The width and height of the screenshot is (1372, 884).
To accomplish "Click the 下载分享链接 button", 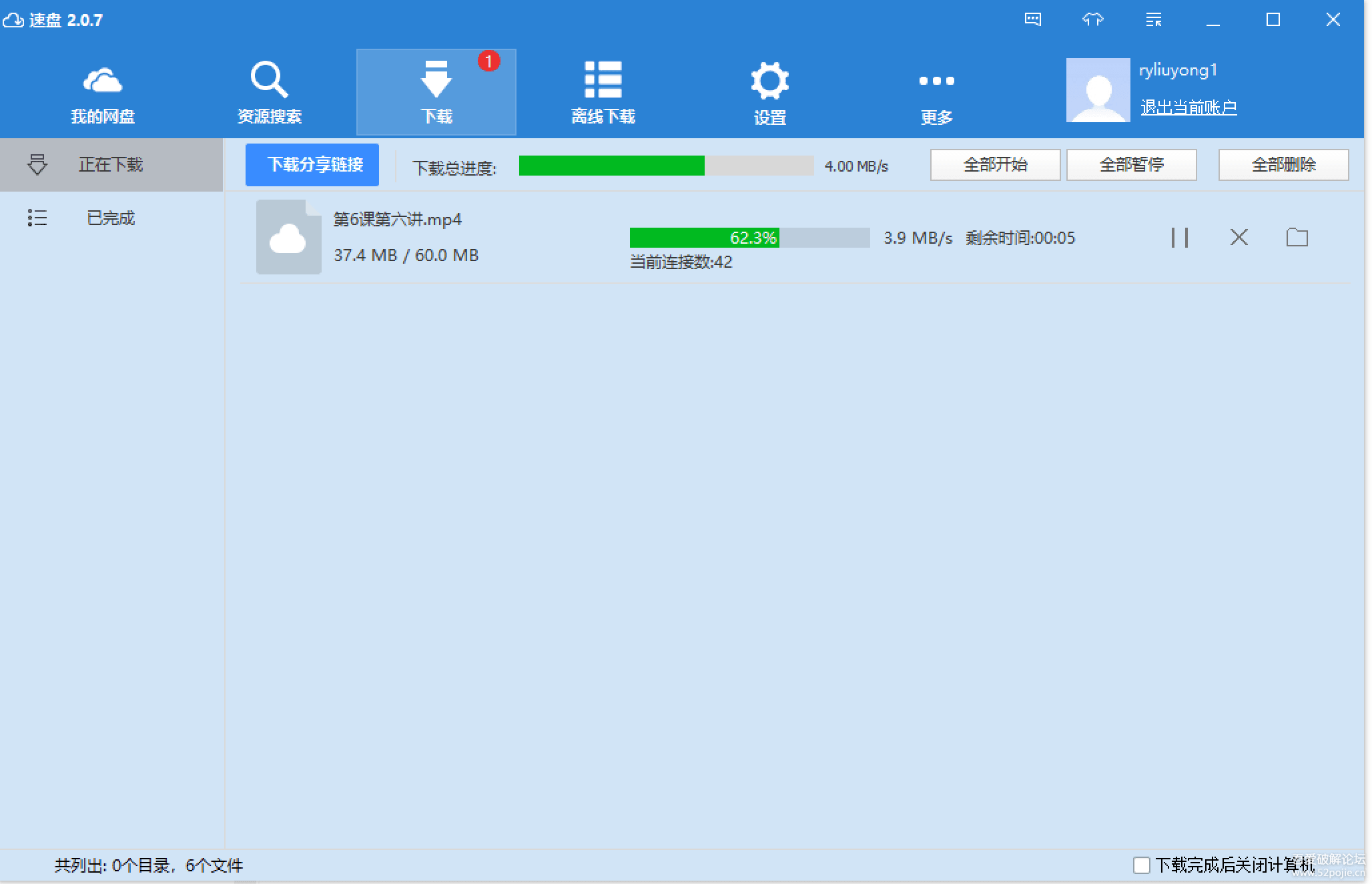I will tap(312, 165).
